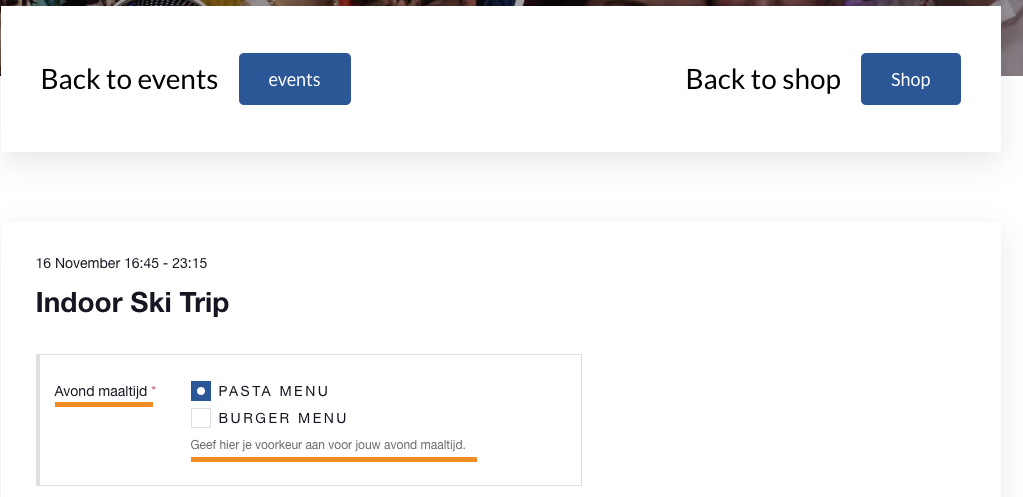
Task: Click the Back to shop heading text
Action: [763, 80]
